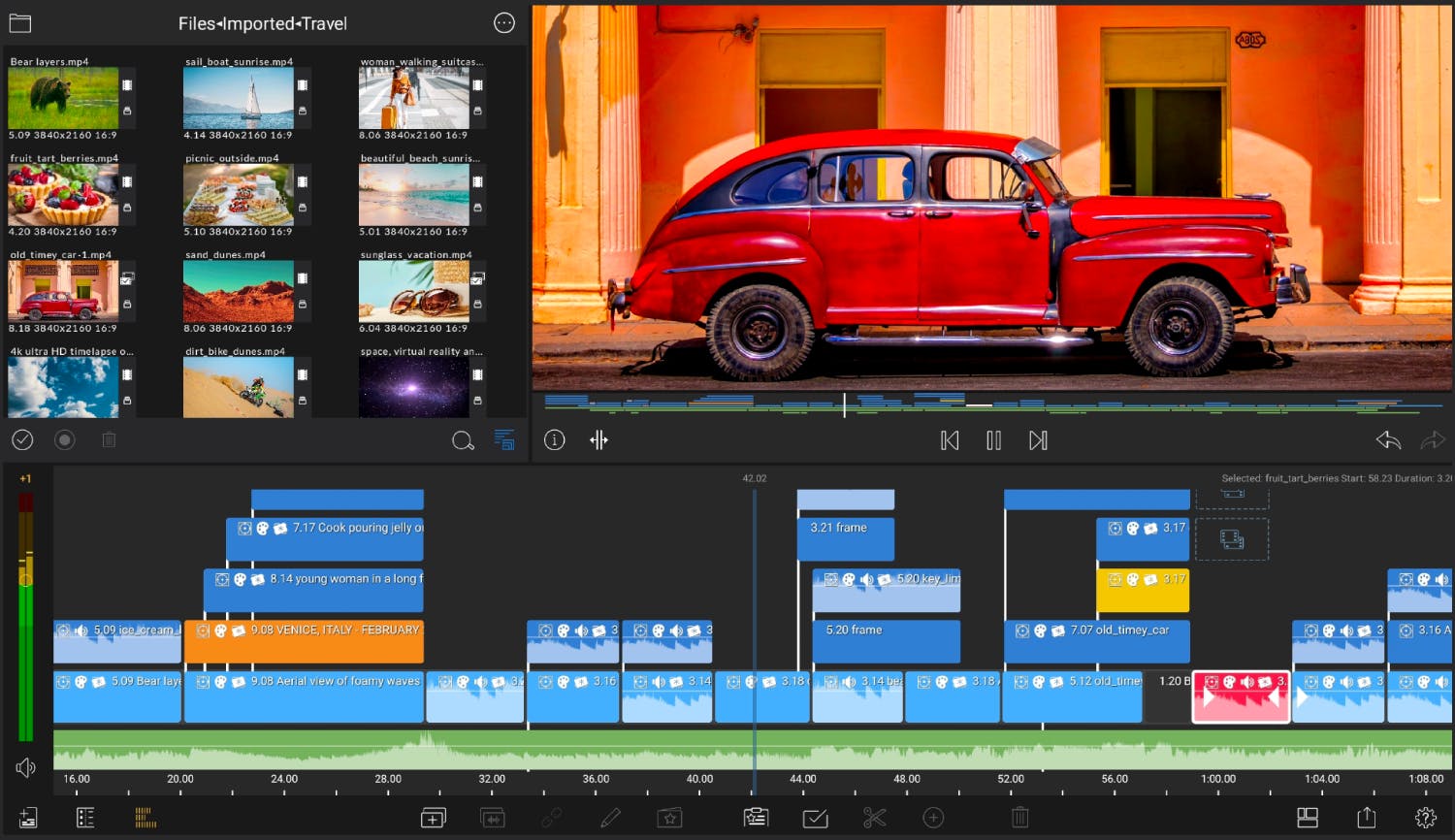The image size is (1455, 840).
Task: Show clip info in the preview toolbar
Action: (x=554, y=440)
